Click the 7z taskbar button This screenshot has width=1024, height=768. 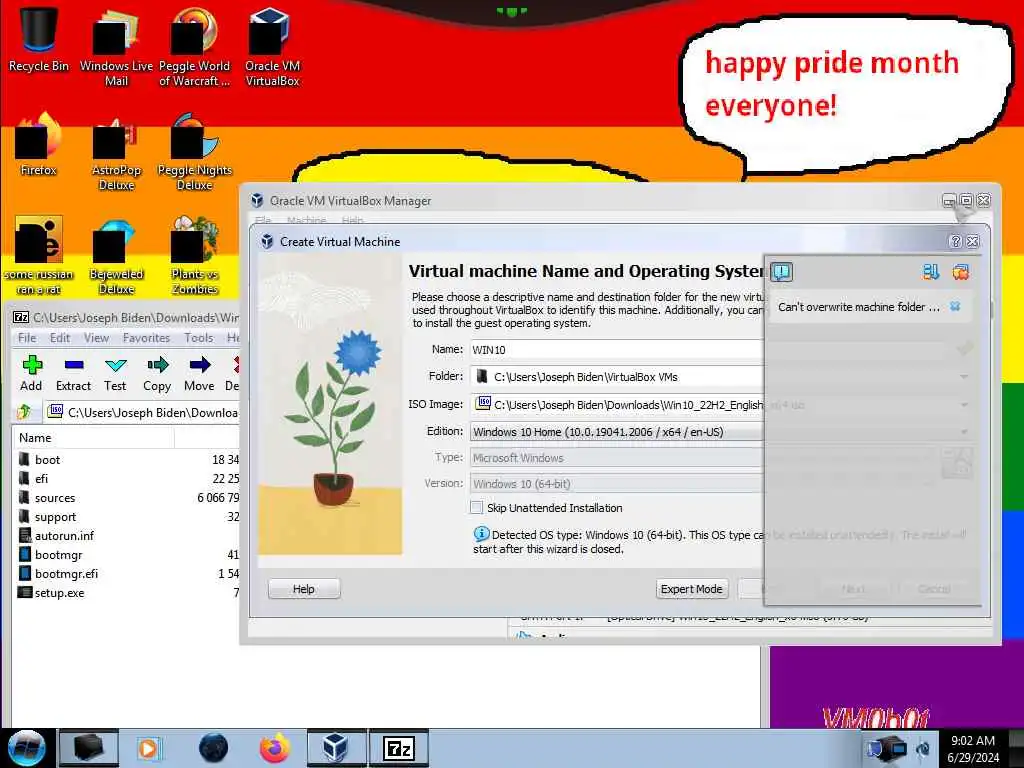point(399,748)
